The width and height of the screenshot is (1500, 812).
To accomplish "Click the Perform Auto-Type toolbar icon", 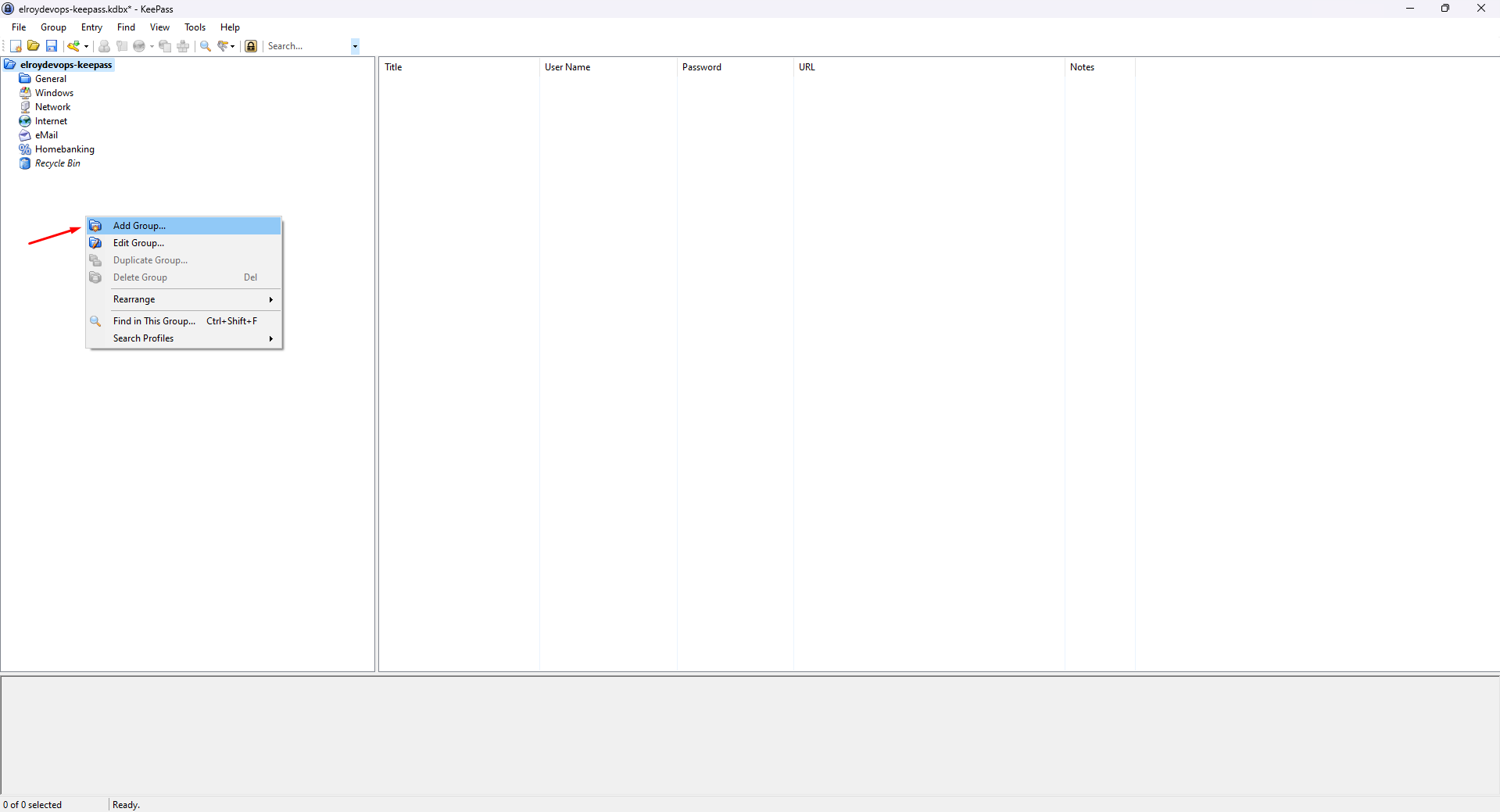I will pyautogui.click(x=183, y=46).
